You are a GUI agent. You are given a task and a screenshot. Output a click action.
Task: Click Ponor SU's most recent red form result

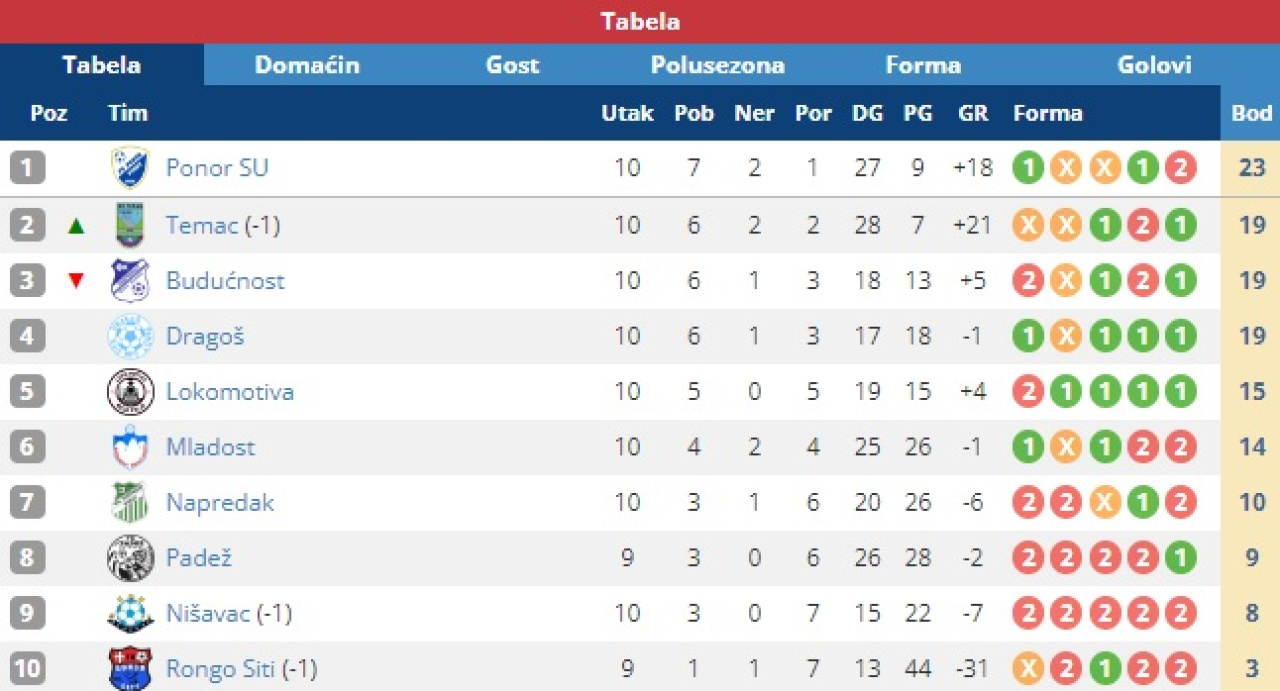pyautogui.click(x=1180, y=168)
